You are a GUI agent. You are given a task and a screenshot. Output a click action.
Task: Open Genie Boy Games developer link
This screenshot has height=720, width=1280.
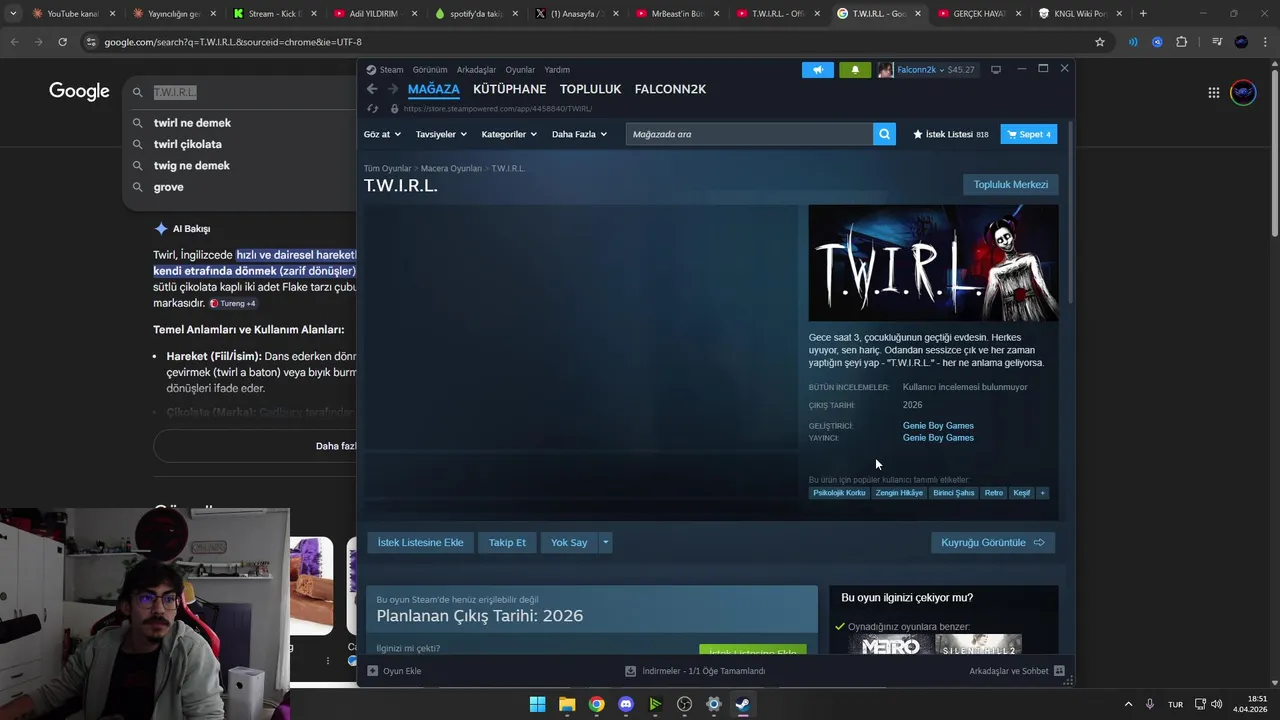click(938, 426)
